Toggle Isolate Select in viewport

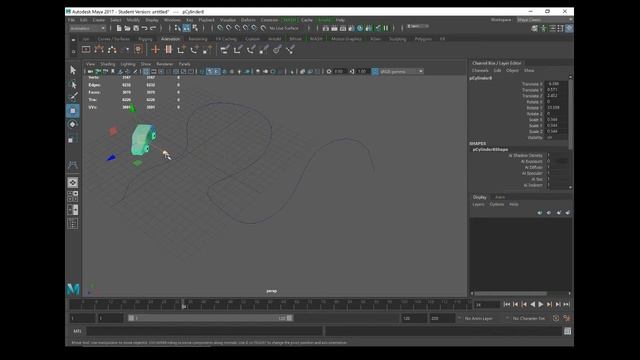pyautogui.click(x=292, y=71)
